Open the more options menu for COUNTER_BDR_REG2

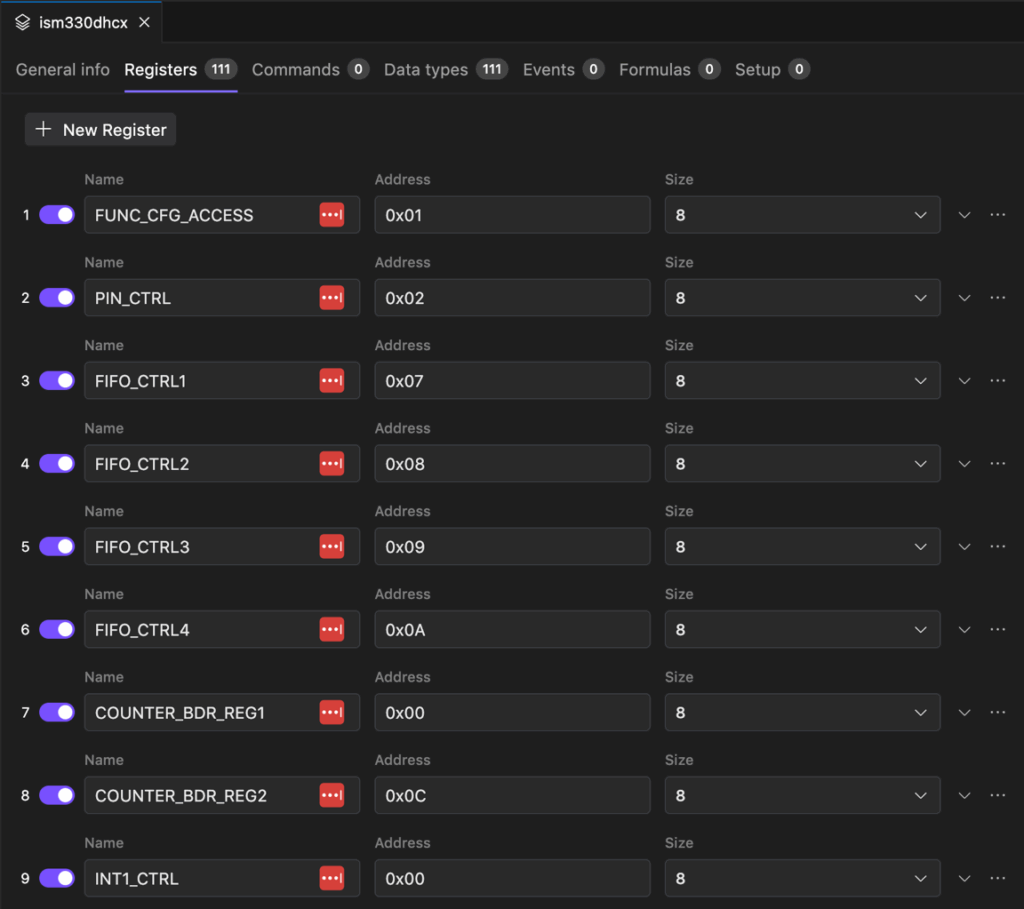coord(997,796)
